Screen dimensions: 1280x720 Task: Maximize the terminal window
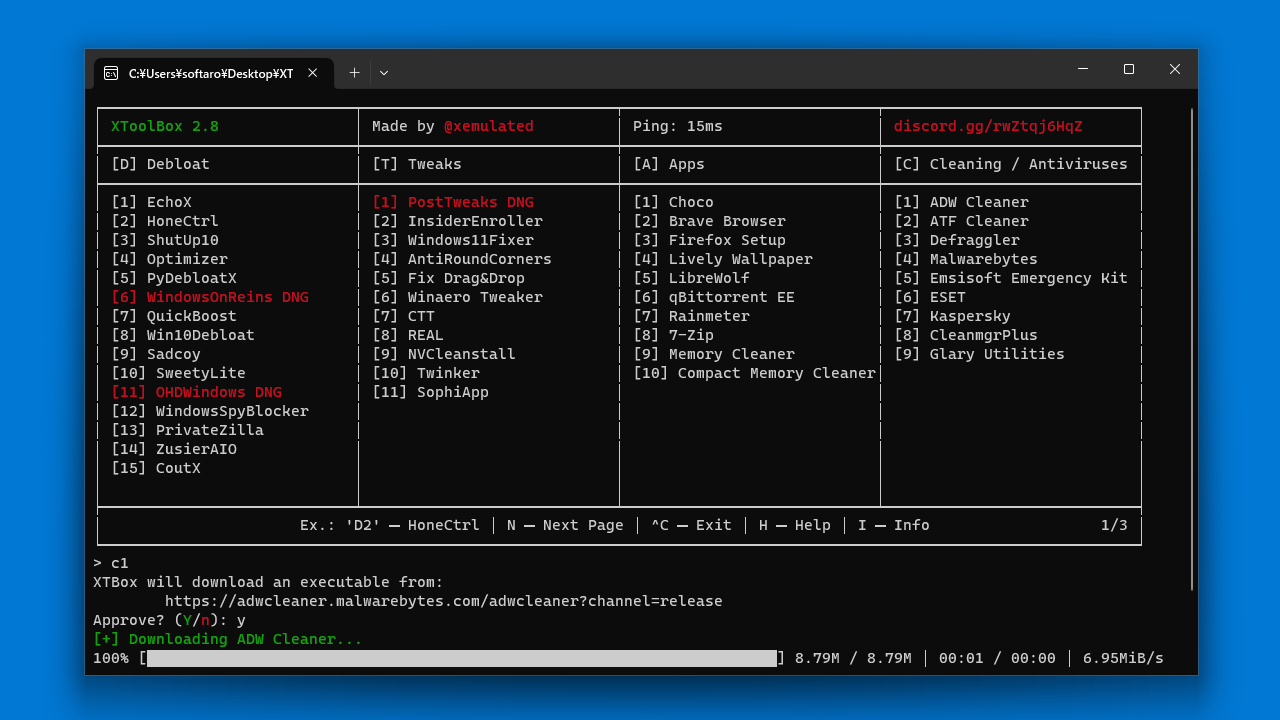tap(1129, 69)
